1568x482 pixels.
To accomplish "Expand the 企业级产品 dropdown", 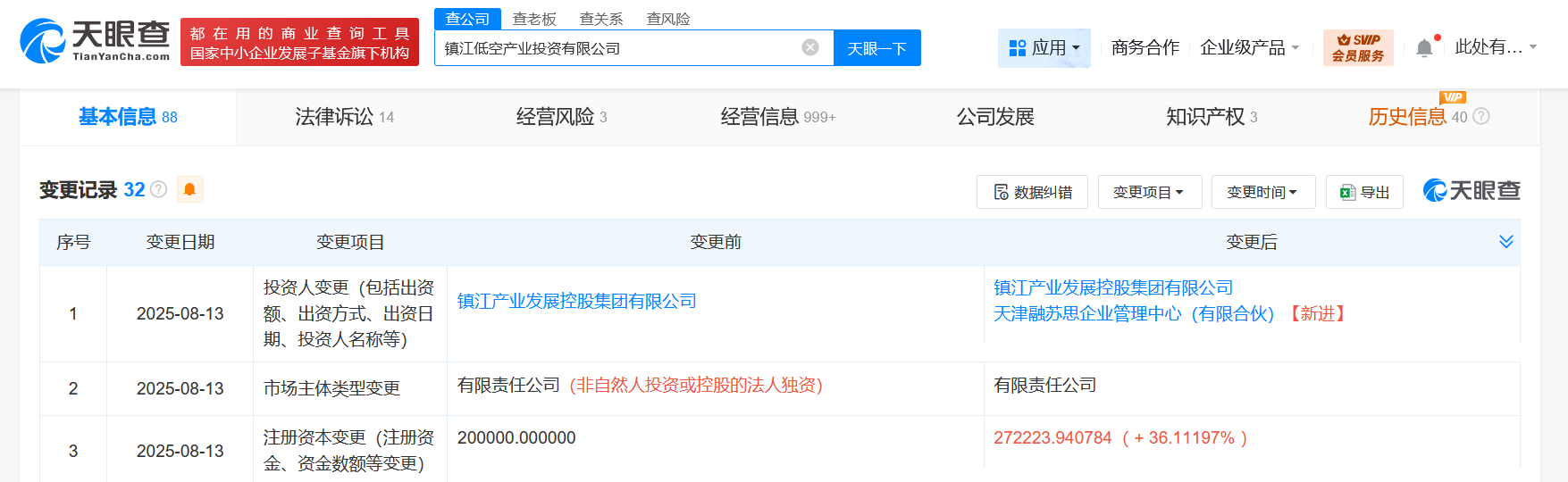I will point(1249,47).
